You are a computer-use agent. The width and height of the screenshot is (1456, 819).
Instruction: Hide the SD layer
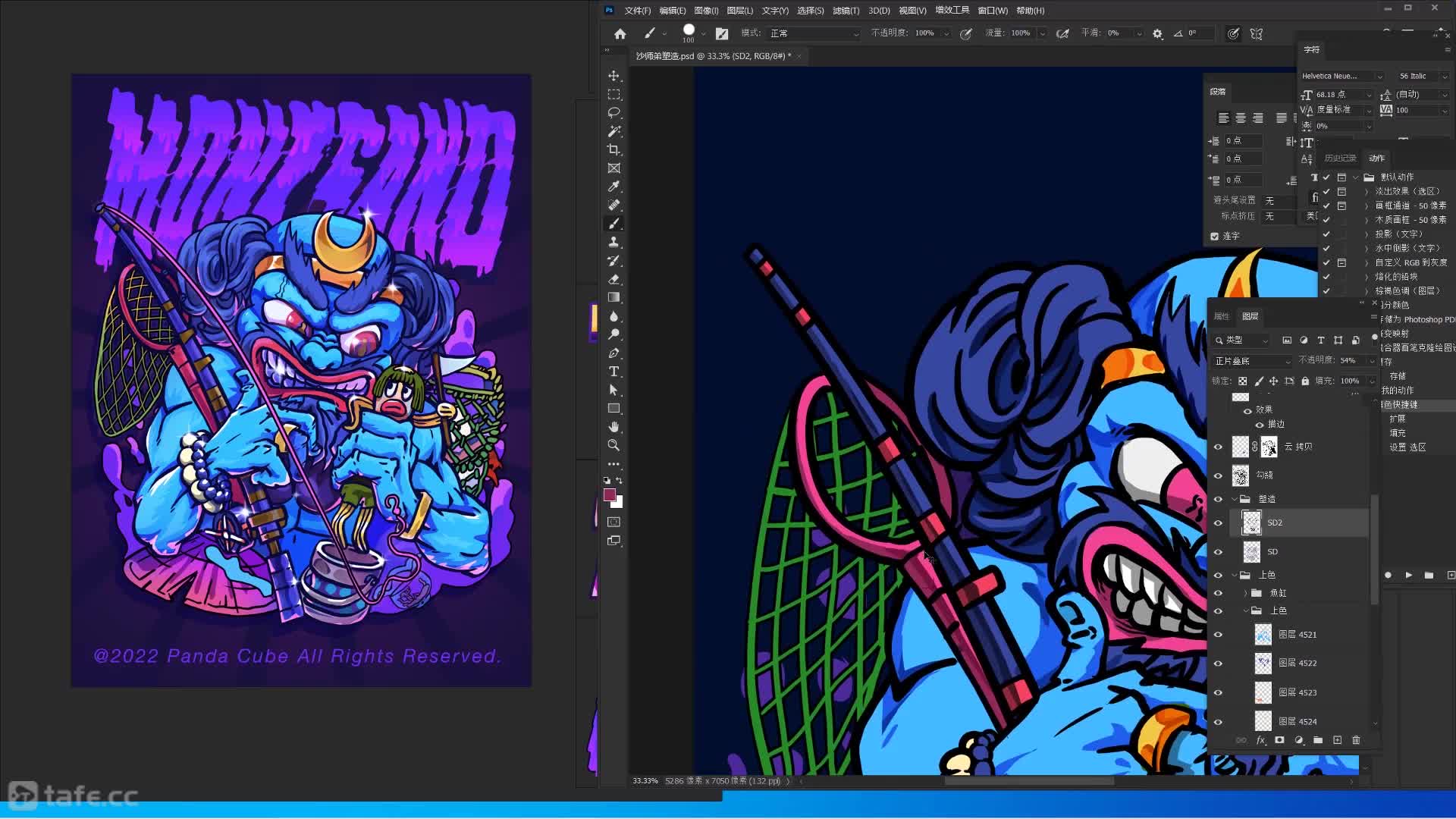tap(1219, 551)
